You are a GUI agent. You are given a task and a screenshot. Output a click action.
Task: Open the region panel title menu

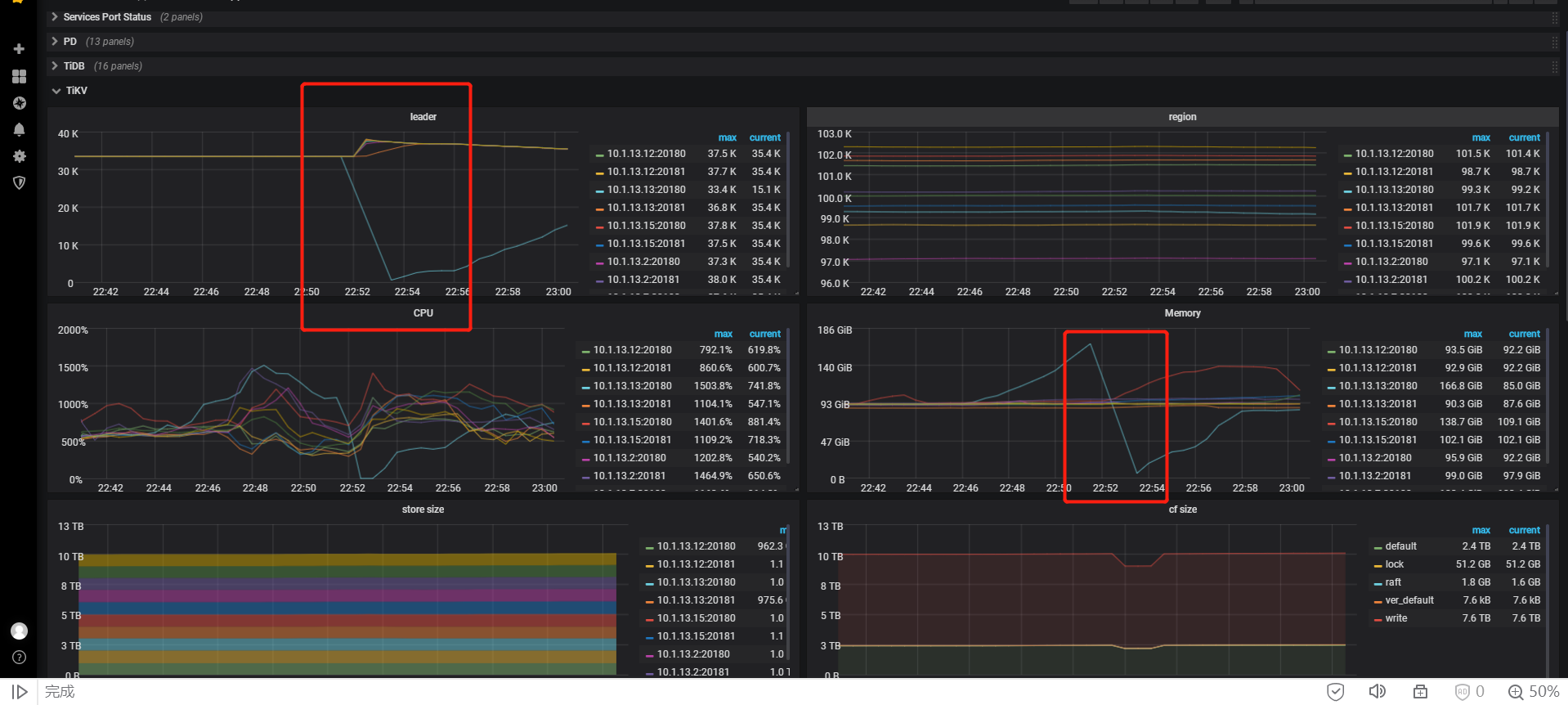(1182, 117)
